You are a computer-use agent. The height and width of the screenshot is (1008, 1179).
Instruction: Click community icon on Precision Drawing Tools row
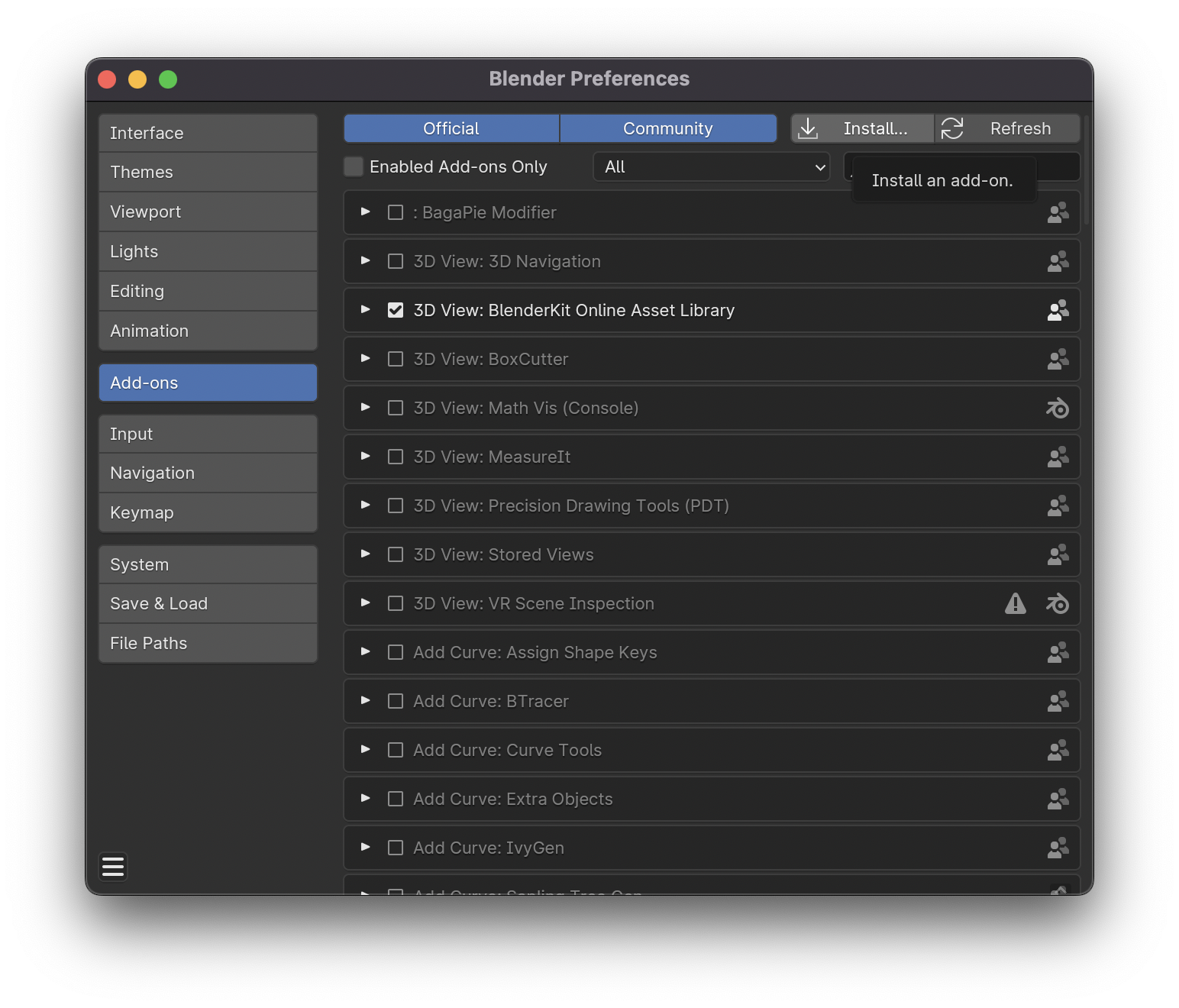(1058, 506)
